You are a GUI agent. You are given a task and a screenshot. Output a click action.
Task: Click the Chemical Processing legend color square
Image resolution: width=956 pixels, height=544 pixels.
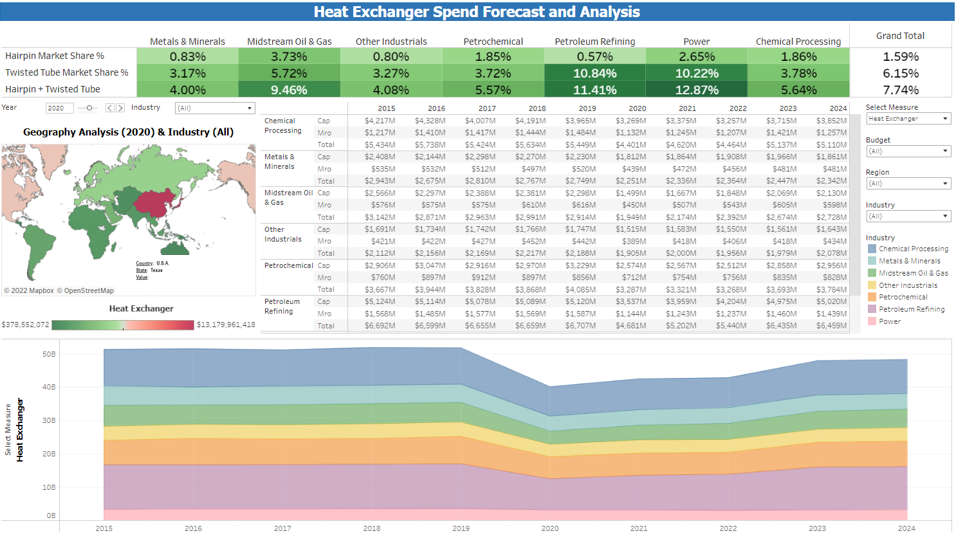[x=872, y=249]
